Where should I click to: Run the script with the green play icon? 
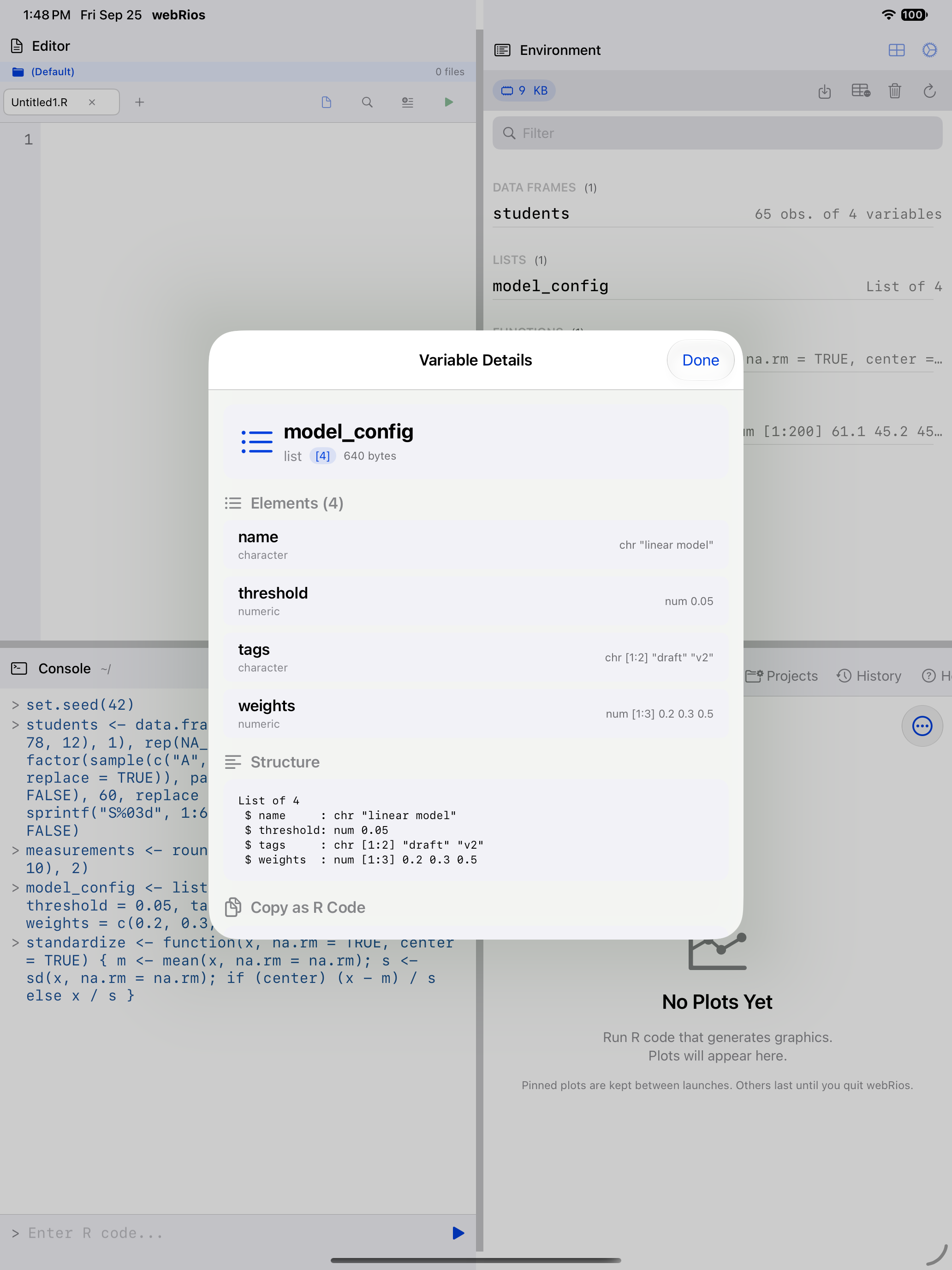point(449,102)
